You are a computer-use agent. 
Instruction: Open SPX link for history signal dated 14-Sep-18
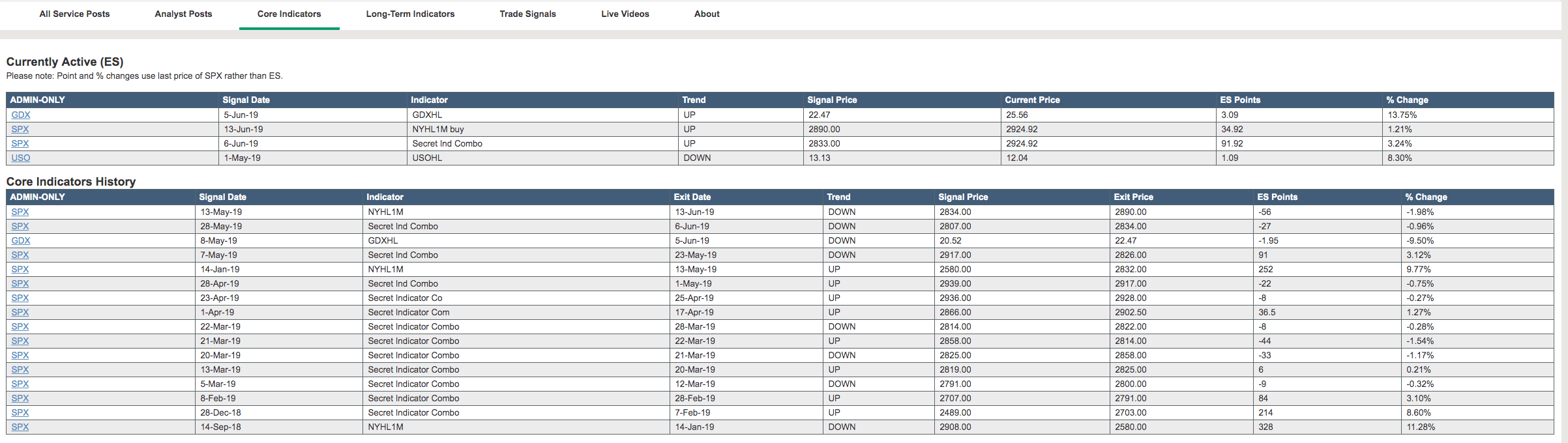pyautogui.click(x=20, y=427)
